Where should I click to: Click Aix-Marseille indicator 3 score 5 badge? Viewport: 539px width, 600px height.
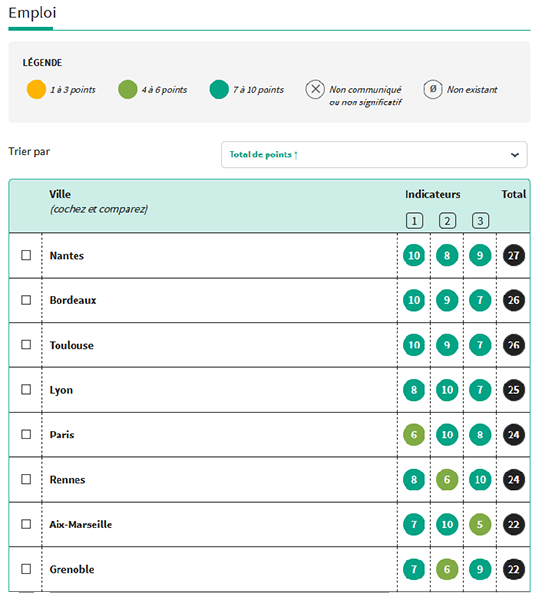point(480,524)
